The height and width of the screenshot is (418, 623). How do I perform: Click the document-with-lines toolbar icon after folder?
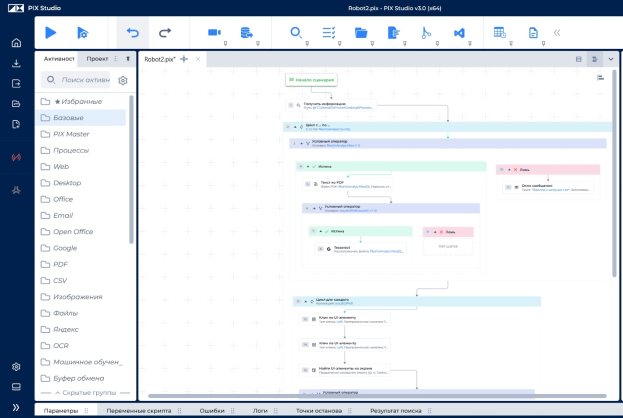tap(393, 33)
